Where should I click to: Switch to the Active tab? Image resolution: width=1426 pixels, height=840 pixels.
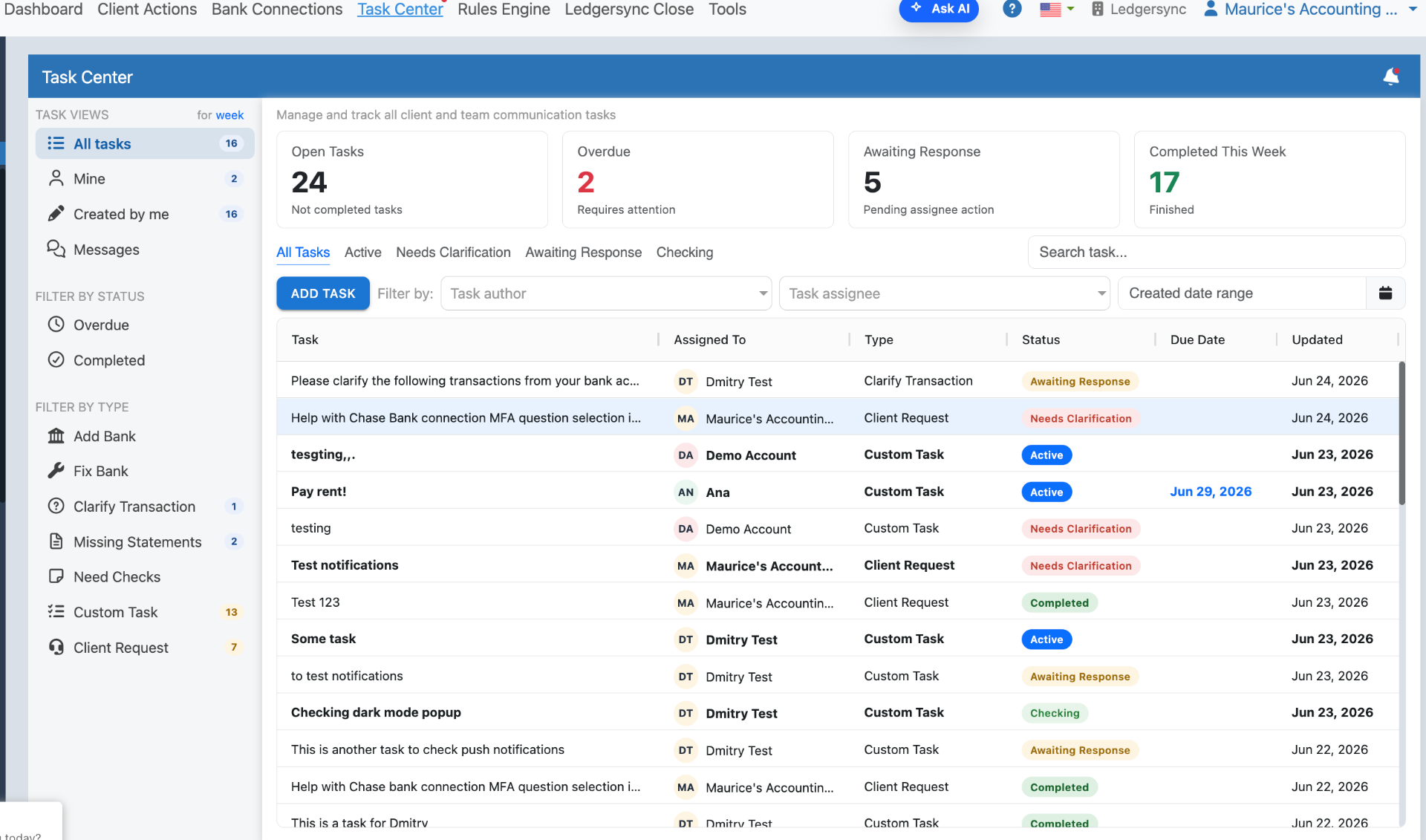362,253
